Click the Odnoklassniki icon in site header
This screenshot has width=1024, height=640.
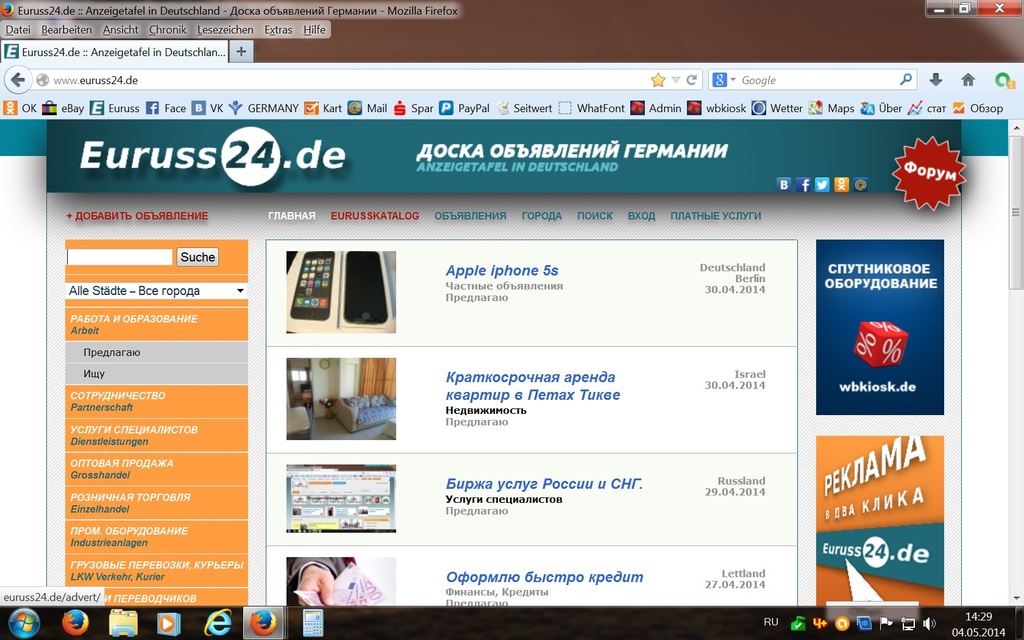[841, 185]
